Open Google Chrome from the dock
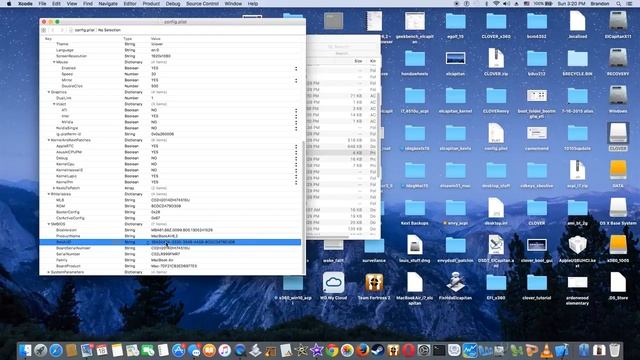The width and height of the screenshot is (640, 360). coord(331,350)
